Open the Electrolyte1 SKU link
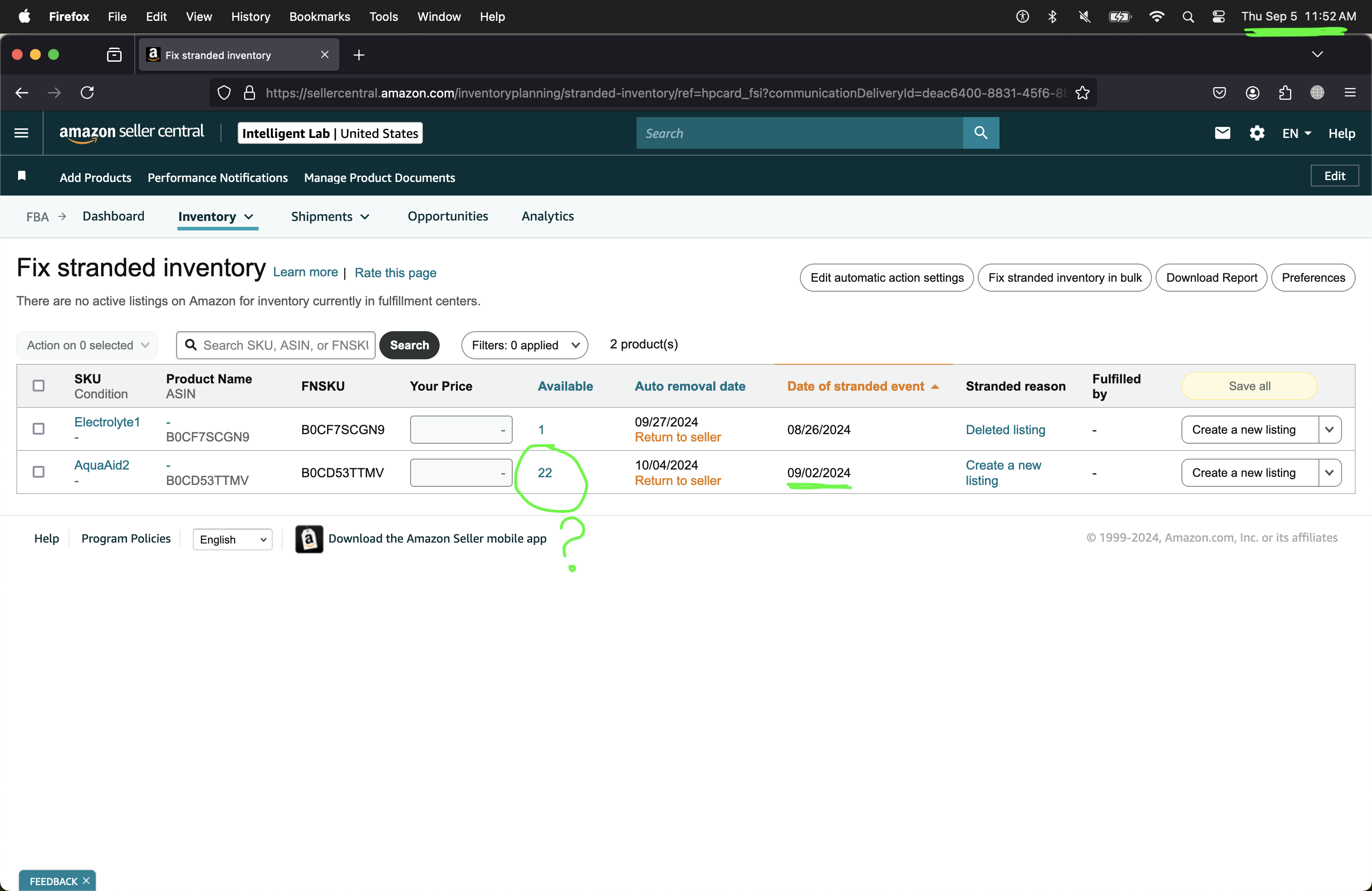Viewport: 1372px width, 891px height. (x=107, y=422)
